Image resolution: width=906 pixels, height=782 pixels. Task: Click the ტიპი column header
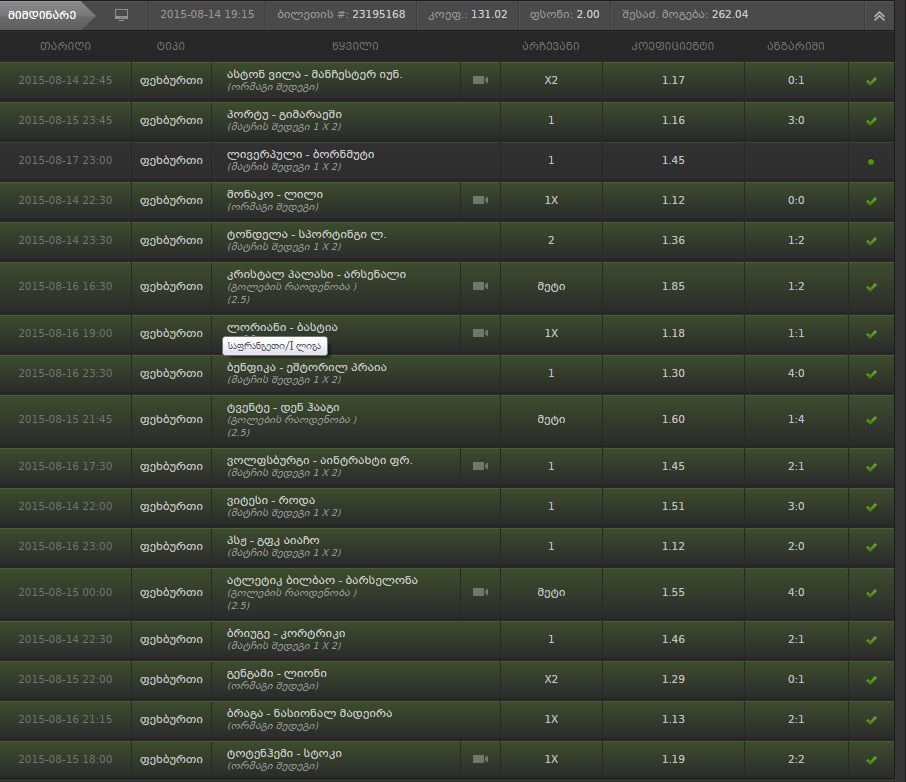pyautogui.click(x=171, y=46)
